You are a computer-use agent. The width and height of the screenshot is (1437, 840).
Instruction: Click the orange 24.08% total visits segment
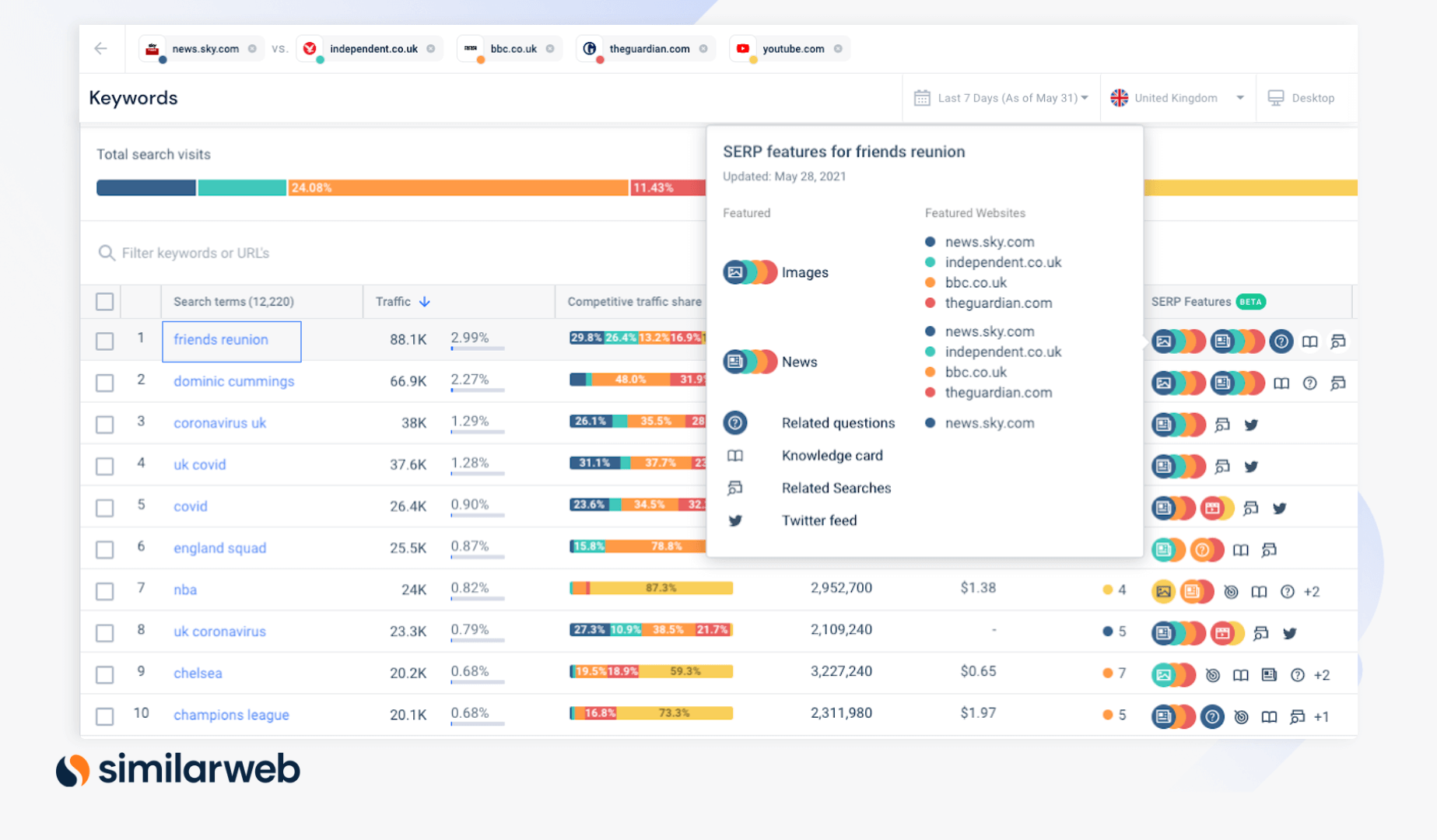(458, 187)
